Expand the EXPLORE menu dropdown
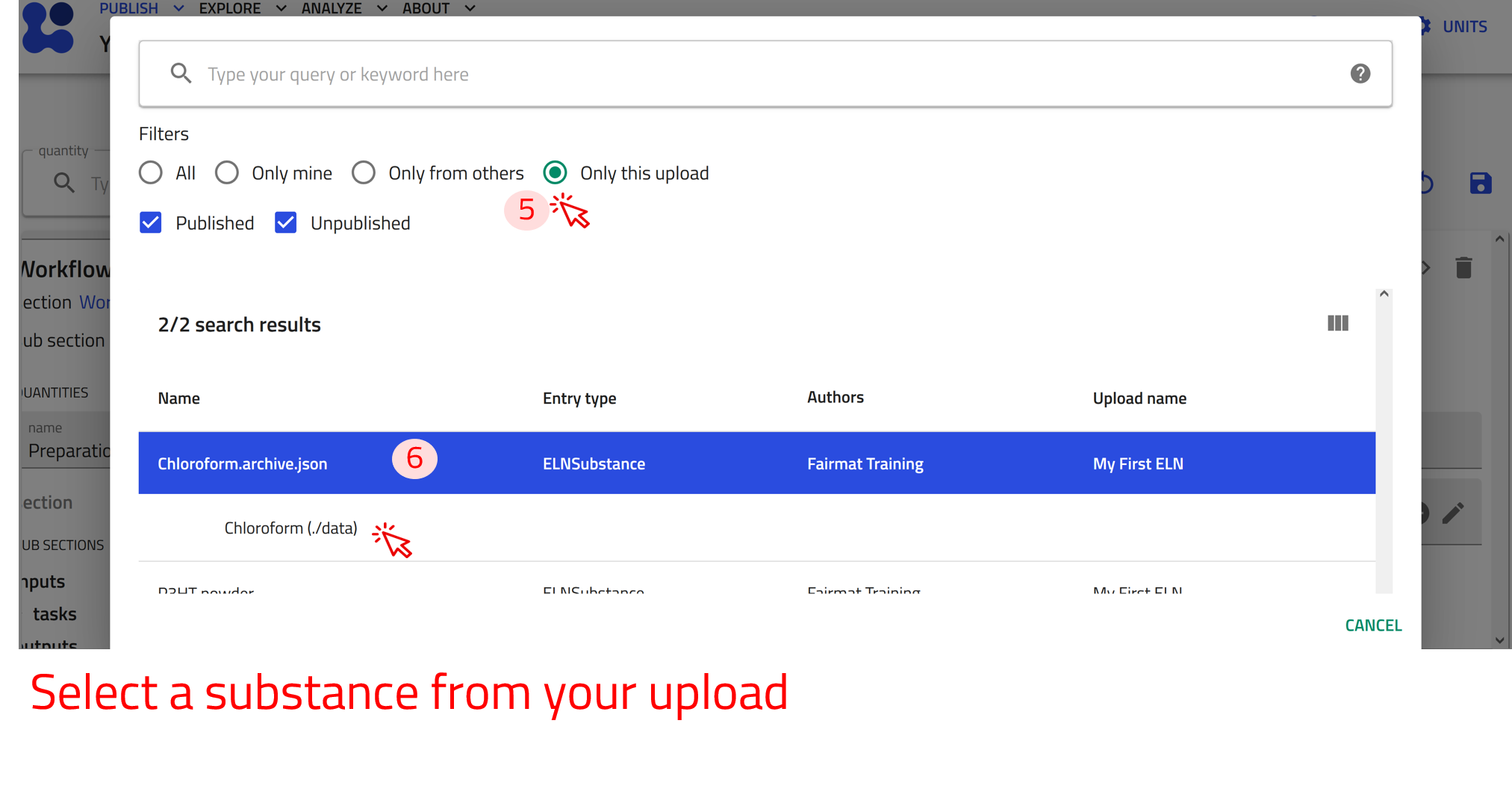Screen dimensions: 1512x791 (242, 8)
